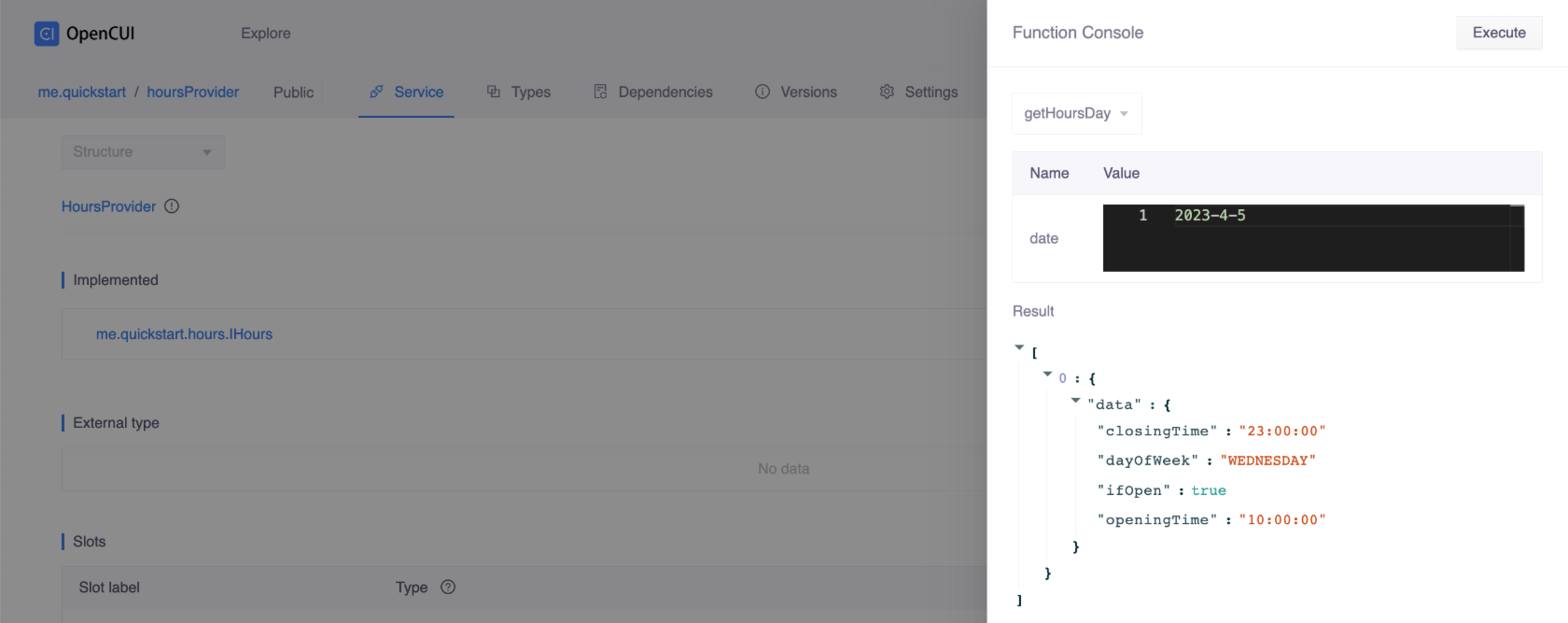The image size is (1568, 623).
Task: Click the No data placeholder text
Action: coord(783,469)
